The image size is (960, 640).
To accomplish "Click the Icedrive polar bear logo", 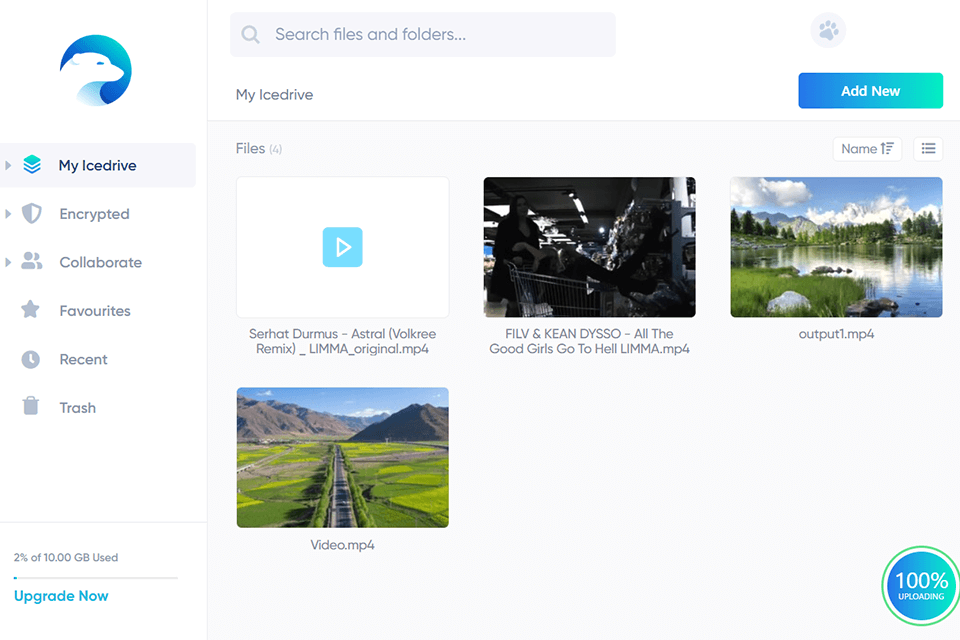I will coord(96,70).
